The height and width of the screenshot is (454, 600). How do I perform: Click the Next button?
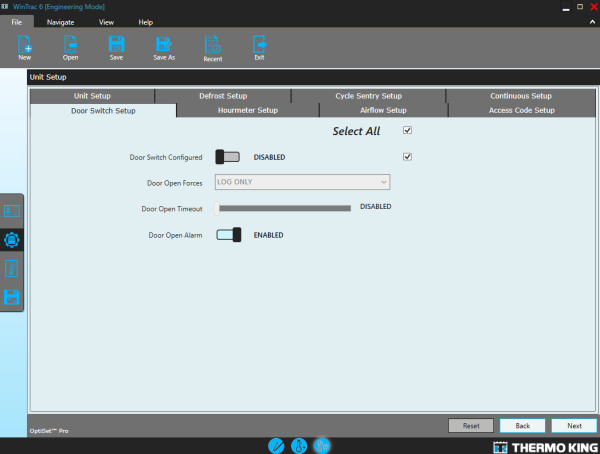point(574,425)
